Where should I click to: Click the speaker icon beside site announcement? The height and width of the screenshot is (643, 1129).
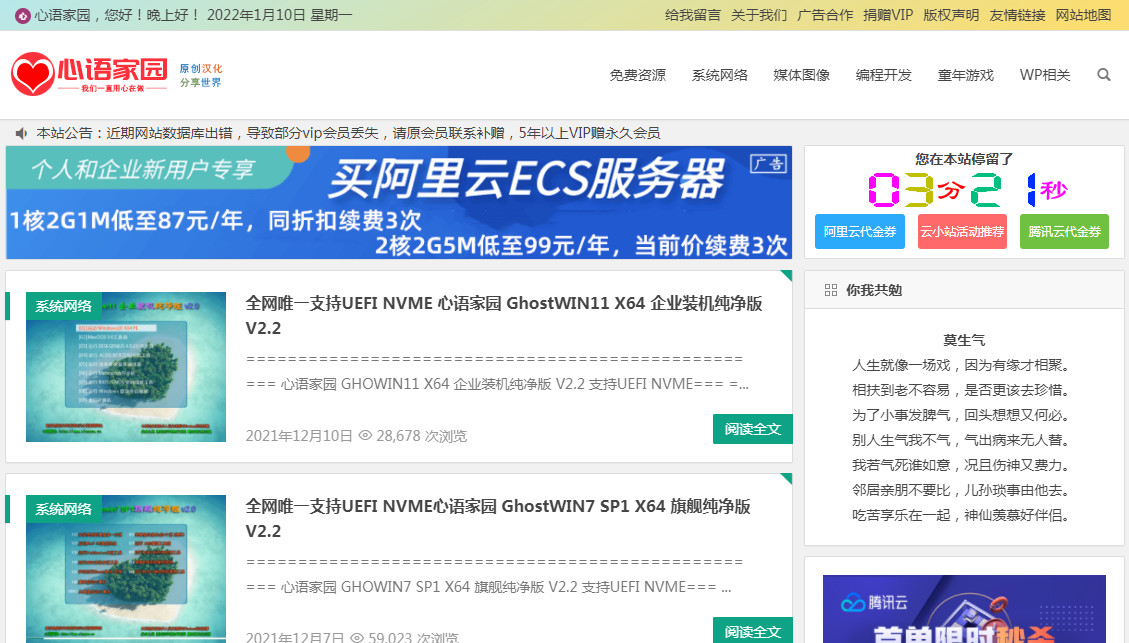(x=22, y=133)
